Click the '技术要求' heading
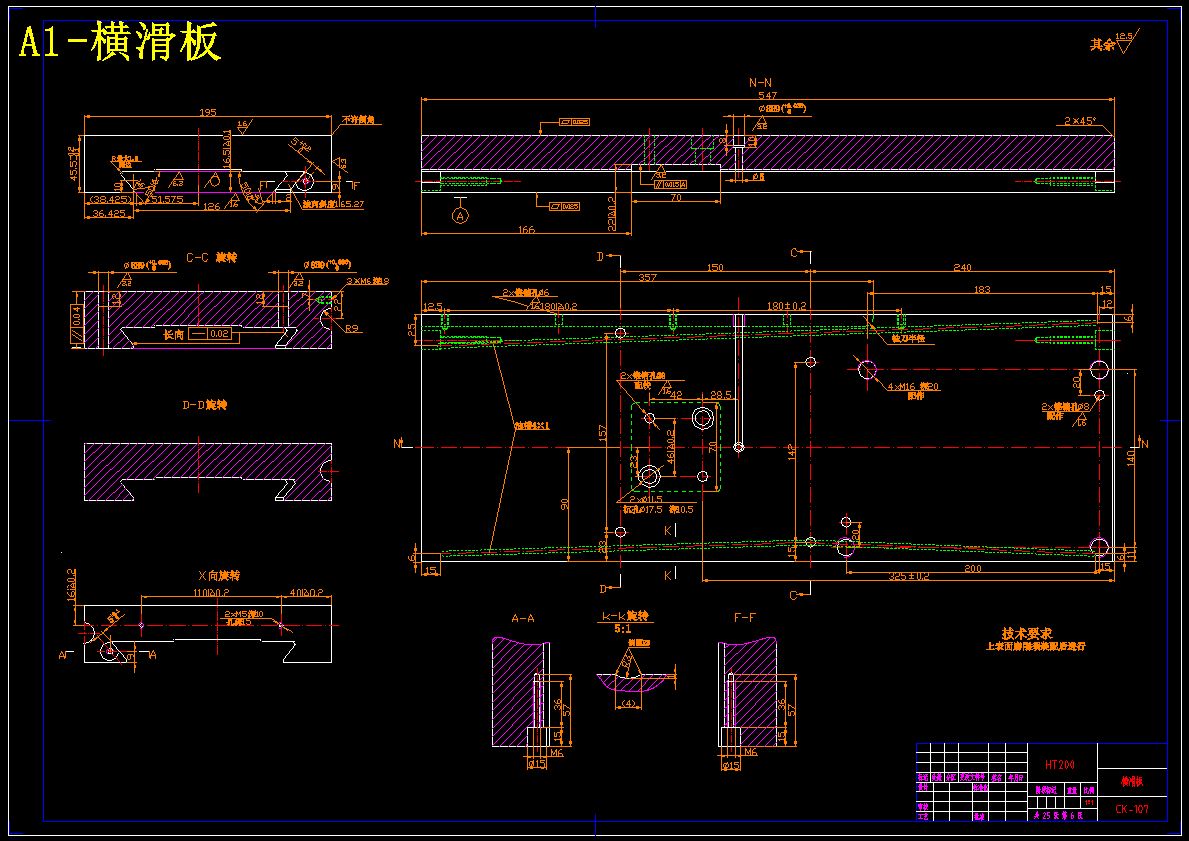This screenshot has height=841, width=1189. pyautogui.click(x=1027, y=633)
